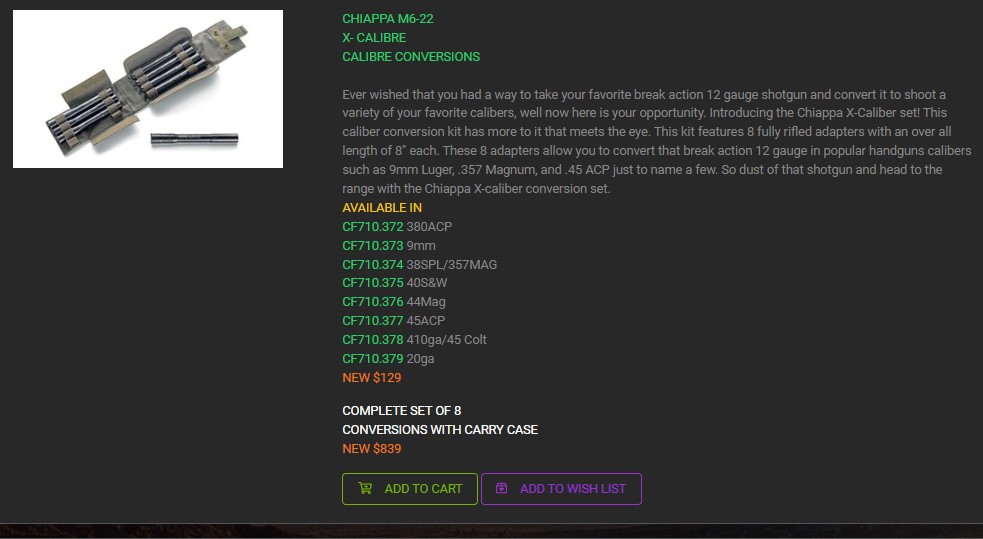Choose CF710.374 38SPL/357MAG option

point(419,264)
